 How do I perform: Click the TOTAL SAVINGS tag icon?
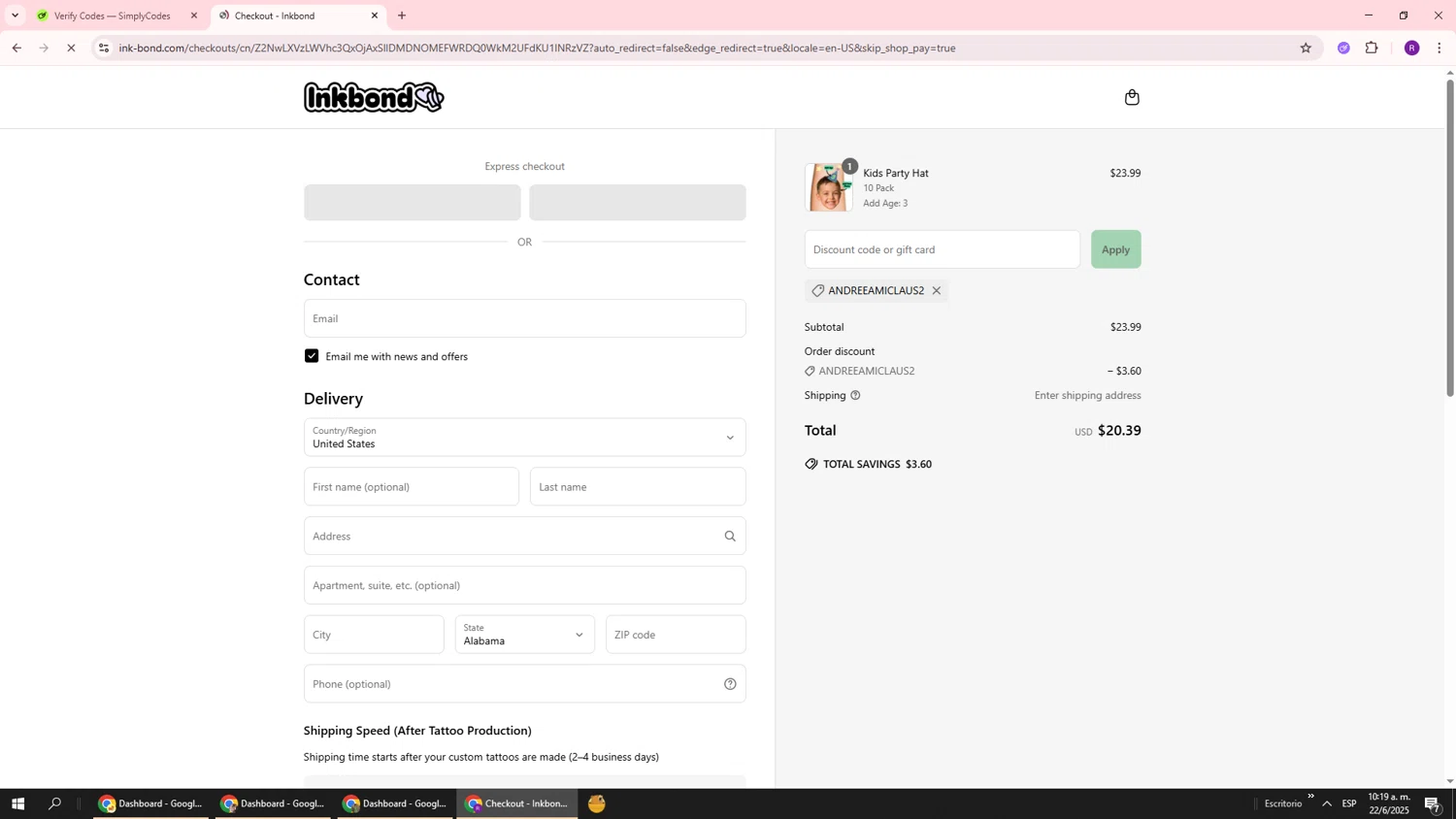coord(811,465)
